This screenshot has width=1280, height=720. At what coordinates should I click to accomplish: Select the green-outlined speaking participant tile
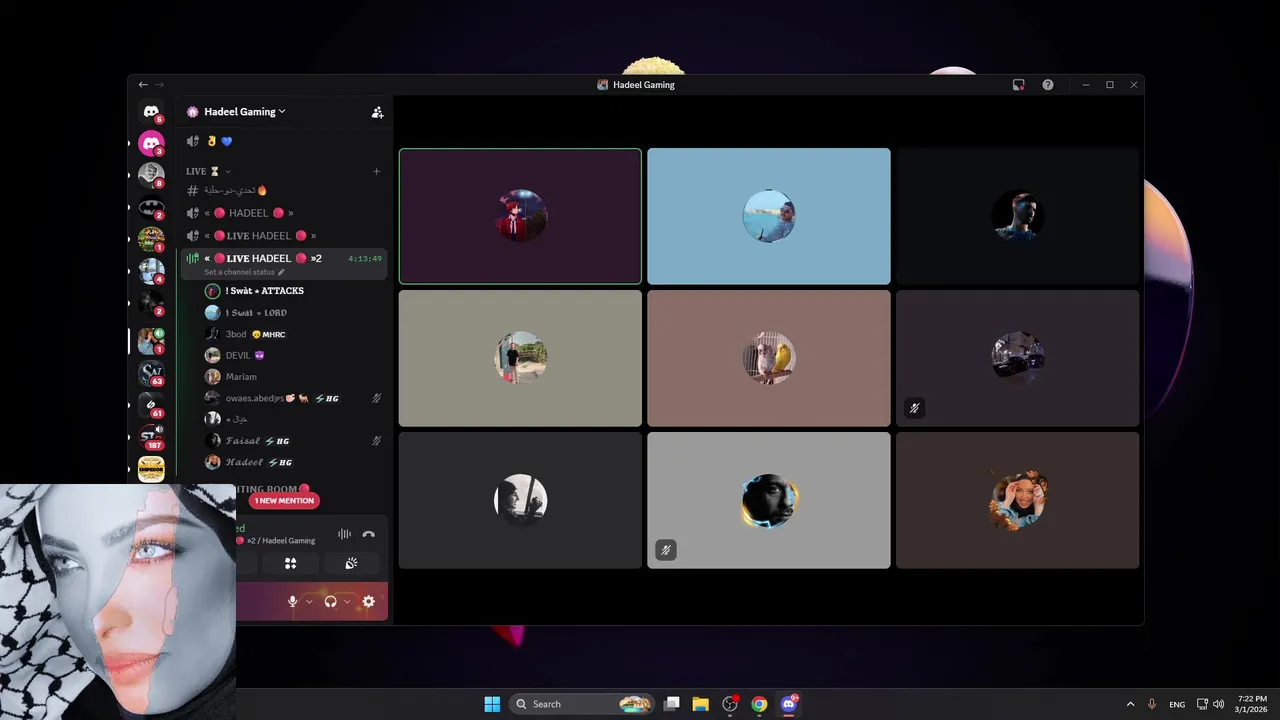520,216
